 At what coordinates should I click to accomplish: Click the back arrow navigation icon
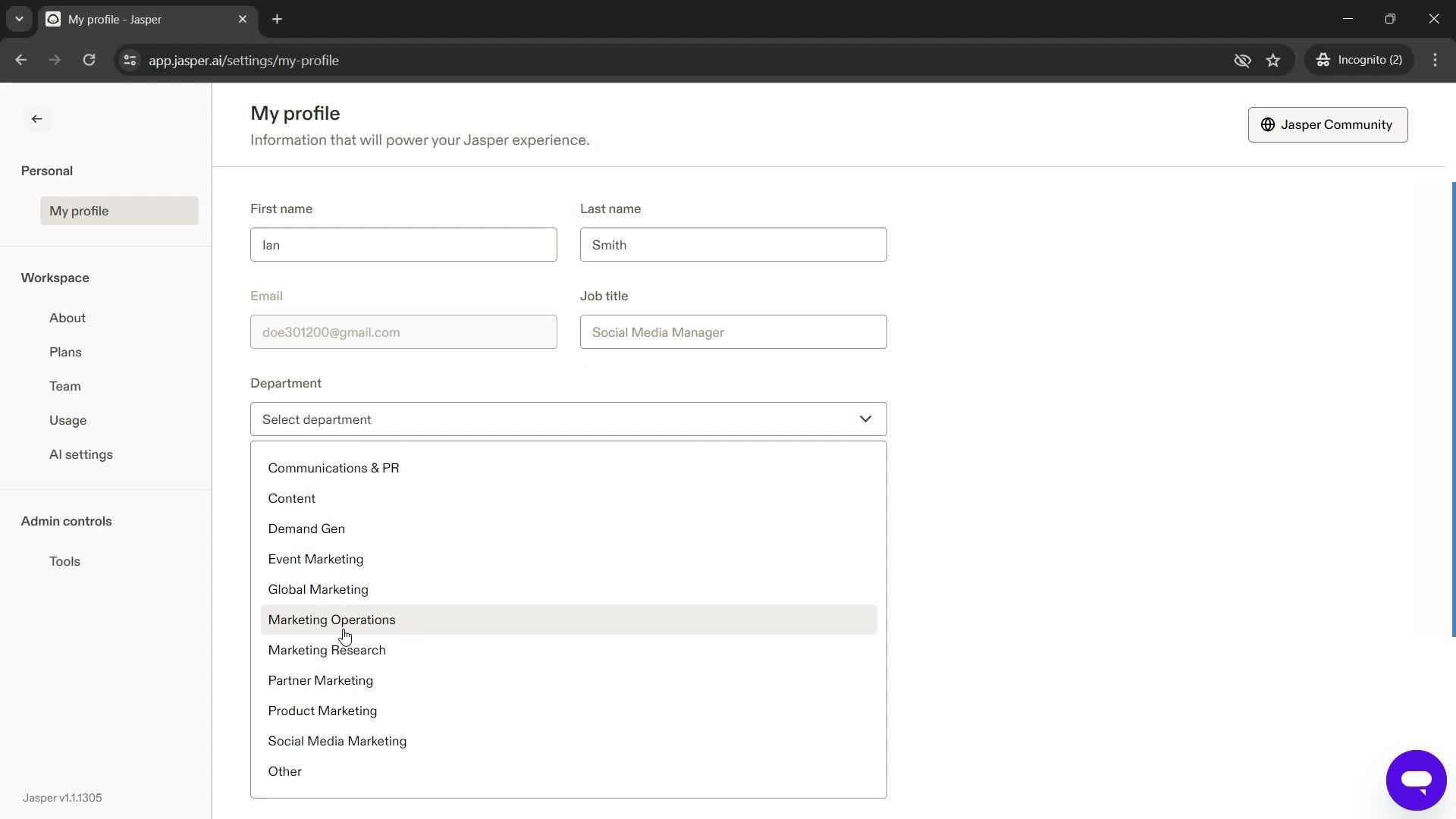click(37, 119)
